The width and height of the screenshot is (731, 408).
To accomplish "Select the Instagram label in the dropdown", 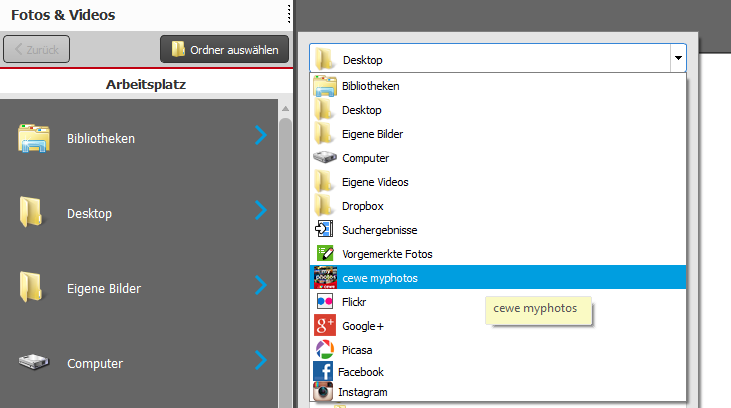I will pos(363,392).
